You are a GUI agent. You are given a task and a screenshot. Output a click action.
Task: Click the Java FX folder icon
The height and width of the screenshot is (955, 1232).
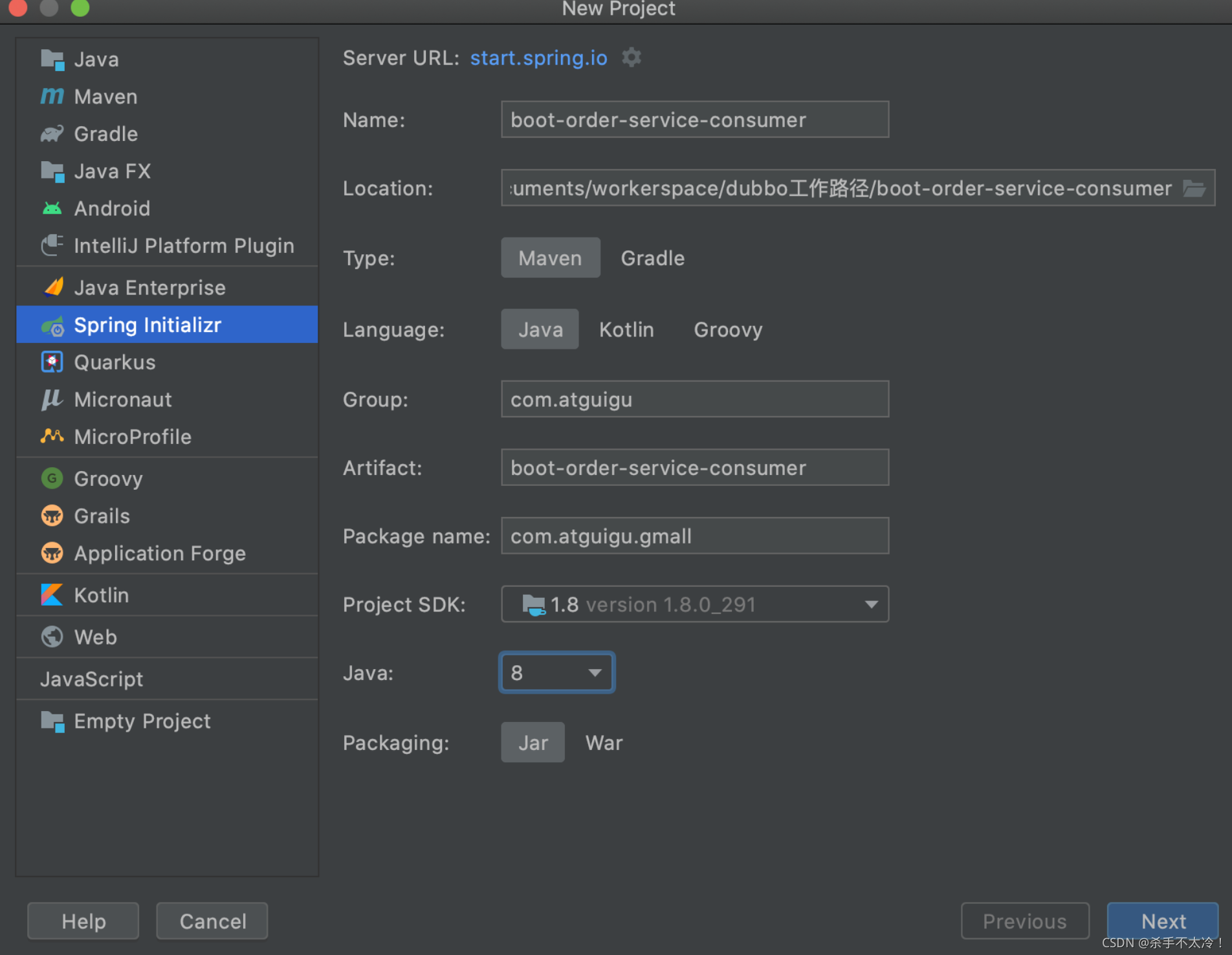52,171
